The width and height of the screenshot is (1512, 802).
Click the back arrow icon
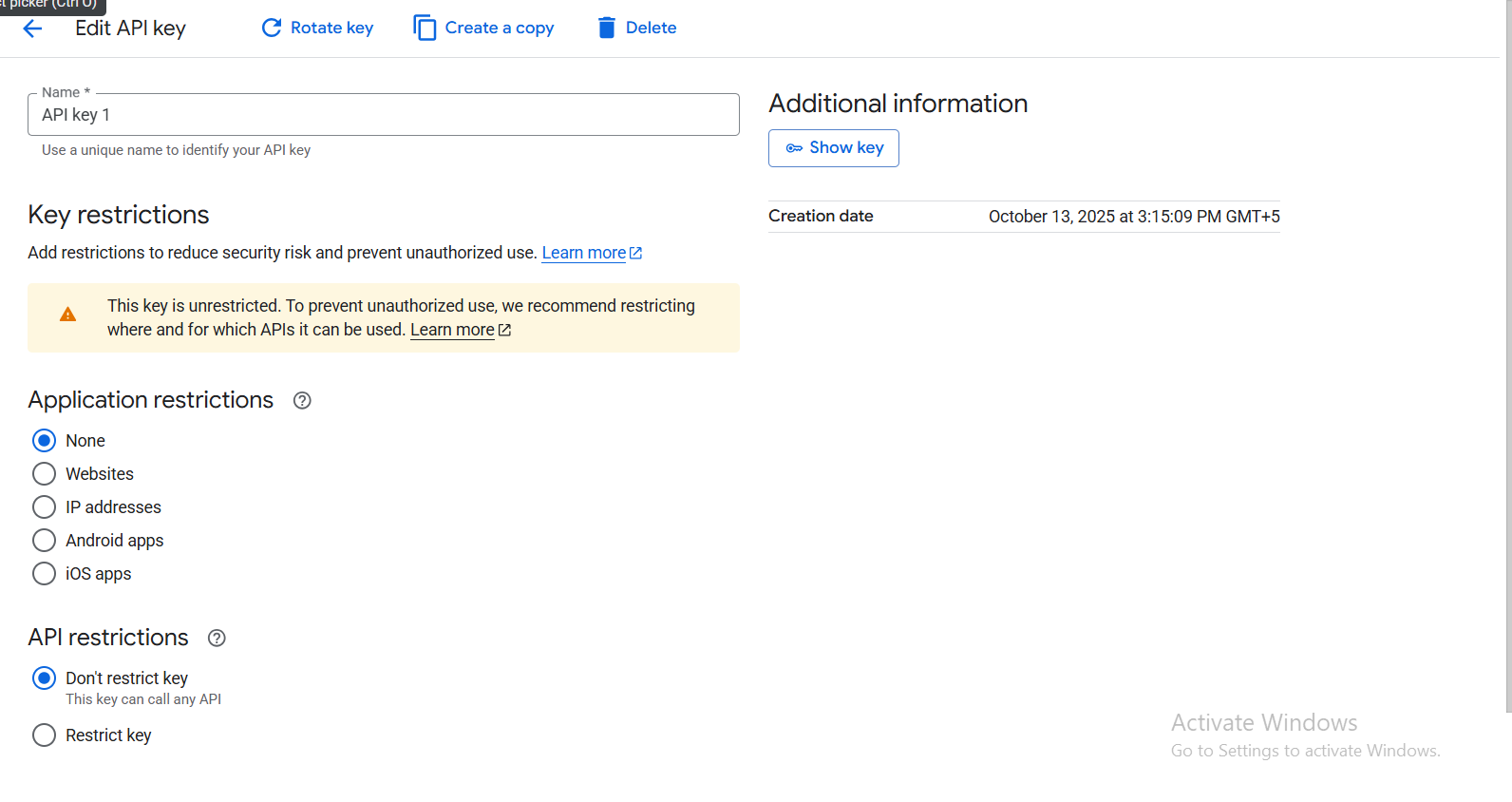32,29
